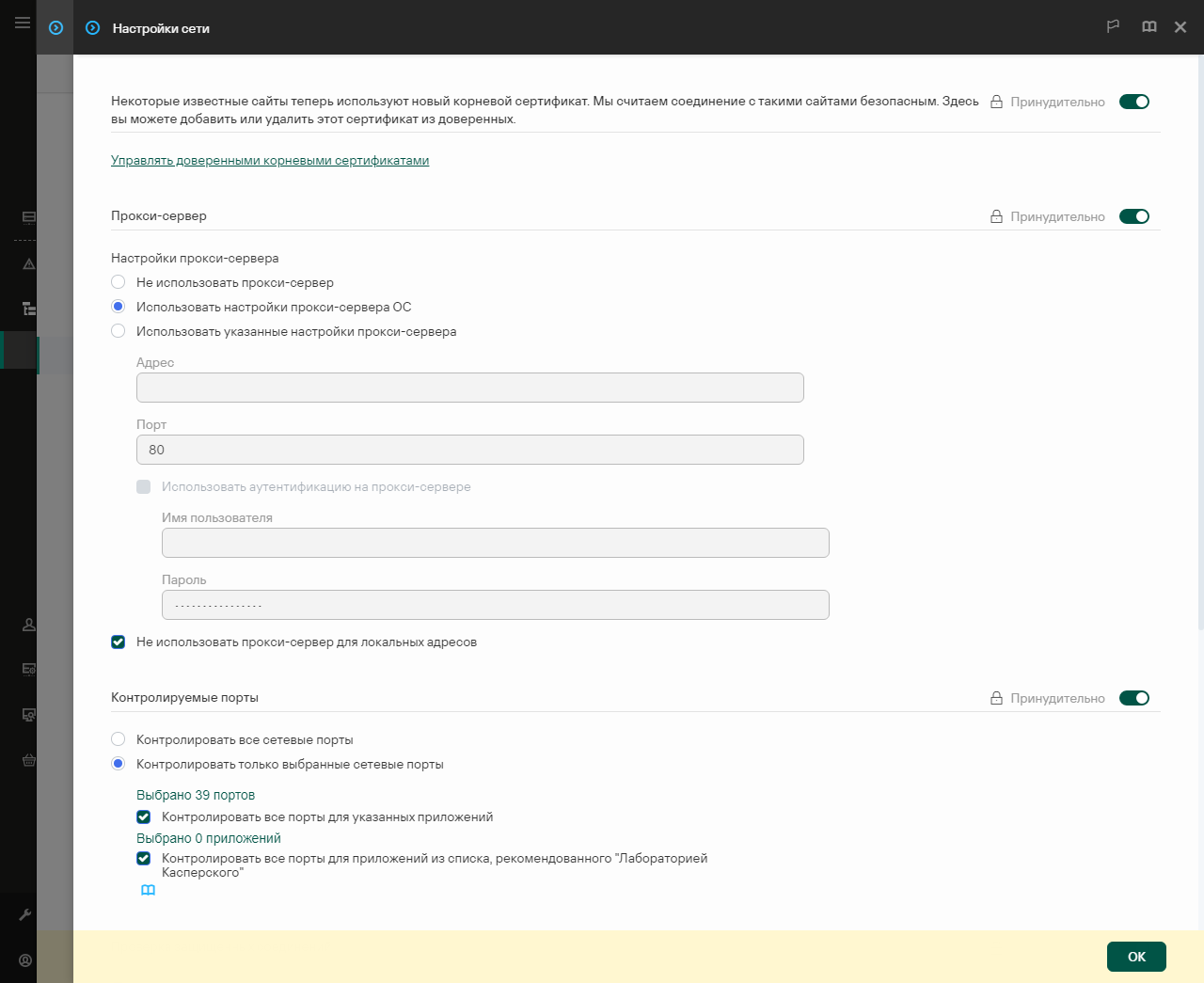1204x983 pixels.
Task: Open the hamburger main menu
Action: (22, 23)
